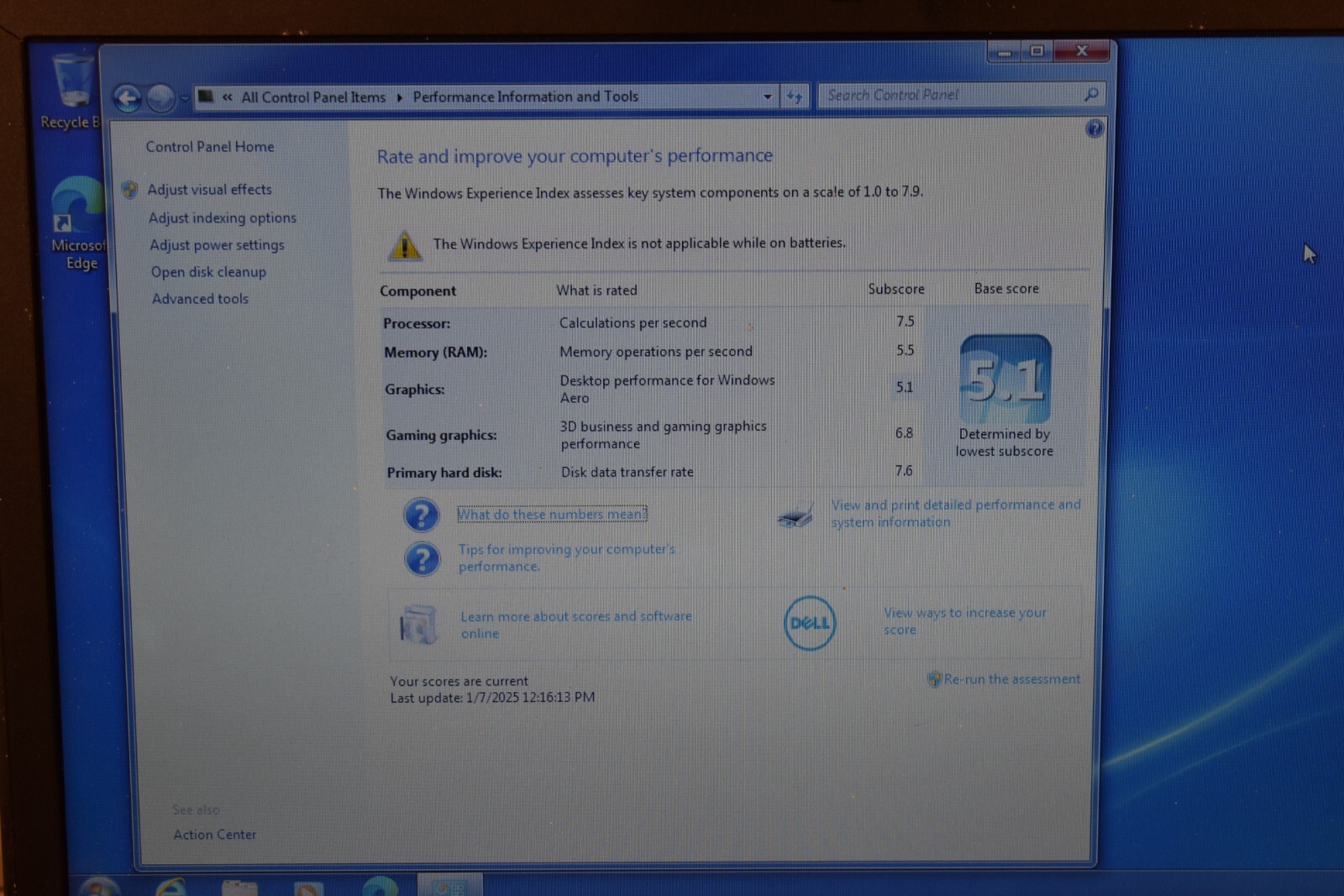Image resolution: width=1344 pixels, height=896 pixels.
Task: Open Adjust visual effects
Action: click(210, 190)
